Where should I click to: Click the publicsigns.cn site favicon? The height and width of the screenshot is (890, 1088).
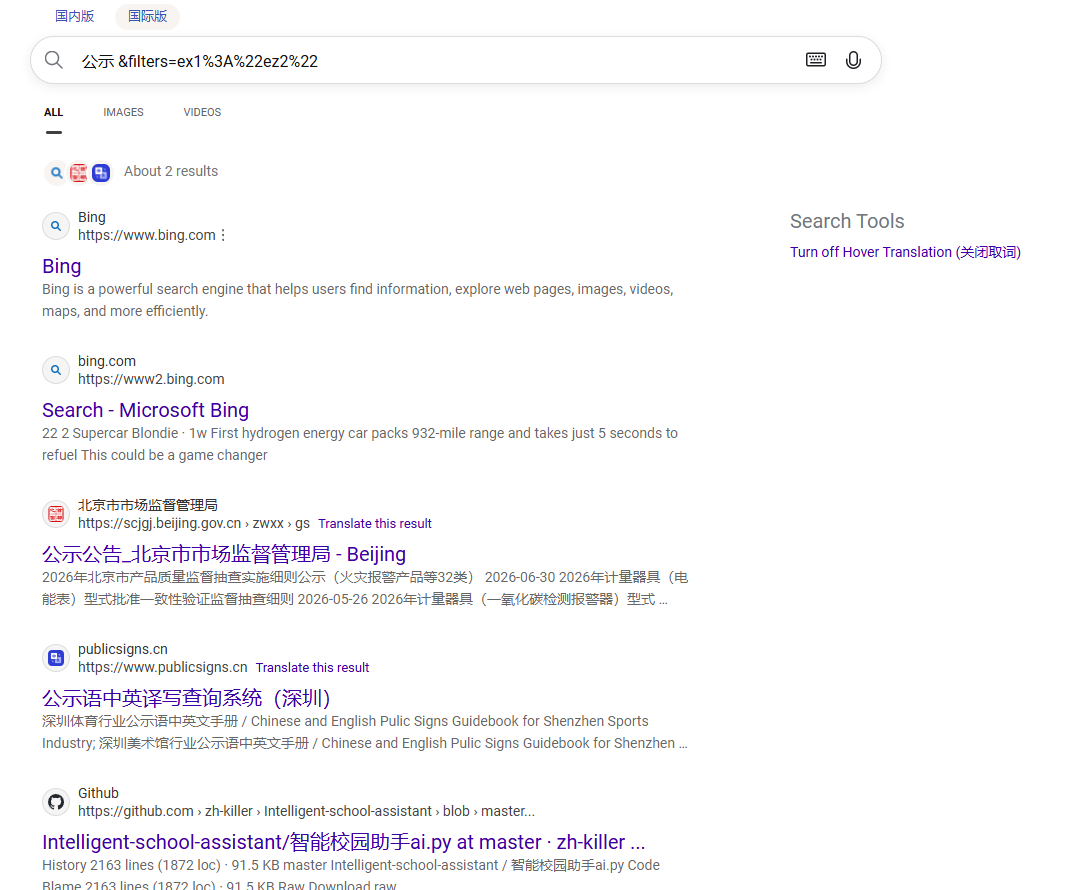(56, 658)
